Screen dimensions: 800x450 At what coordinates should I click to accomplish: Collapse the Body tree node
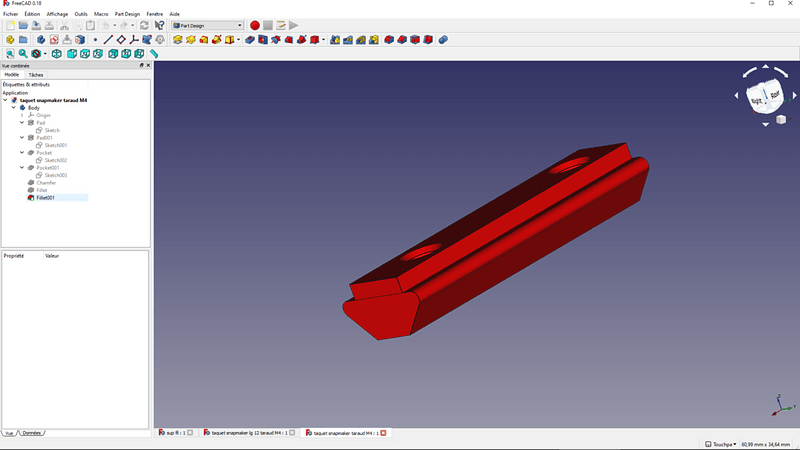coord(14,108)
